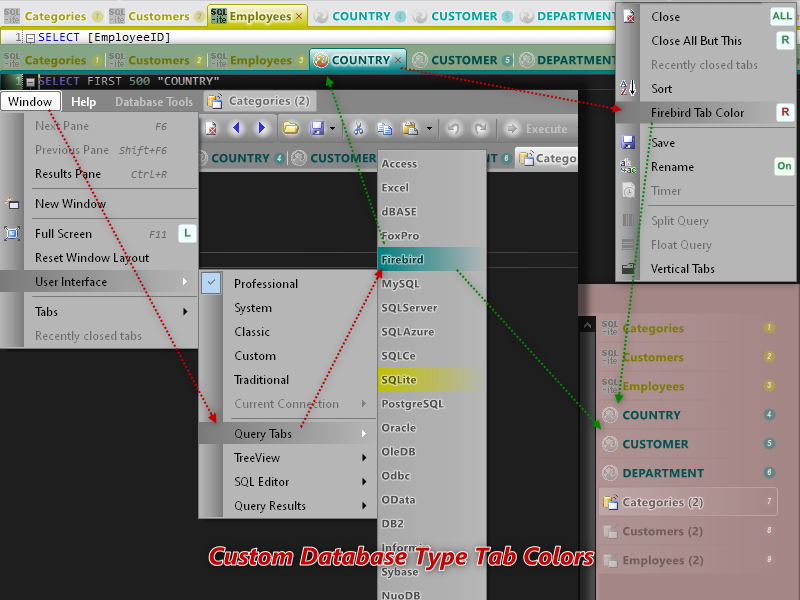Open the Database Tools menu
This screenshot has width=800, height=600.
(154, 102)
